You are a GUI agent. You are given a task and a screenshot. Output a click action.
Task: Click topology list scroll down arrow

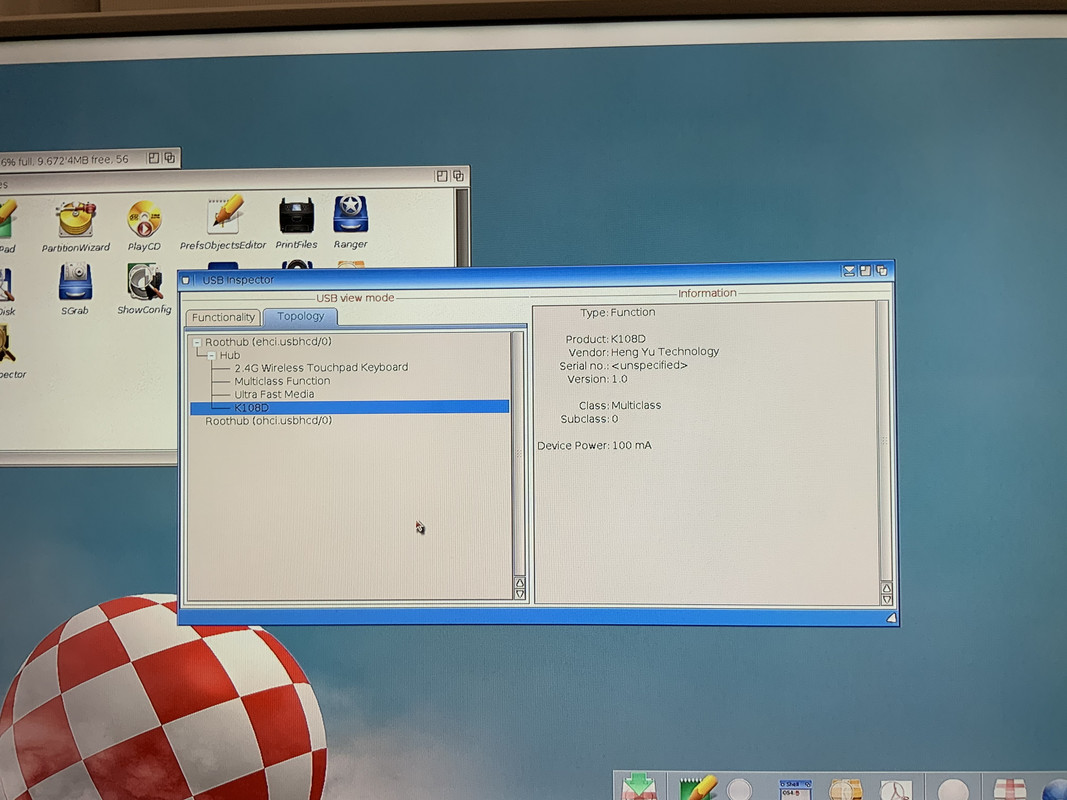(520, 594)
